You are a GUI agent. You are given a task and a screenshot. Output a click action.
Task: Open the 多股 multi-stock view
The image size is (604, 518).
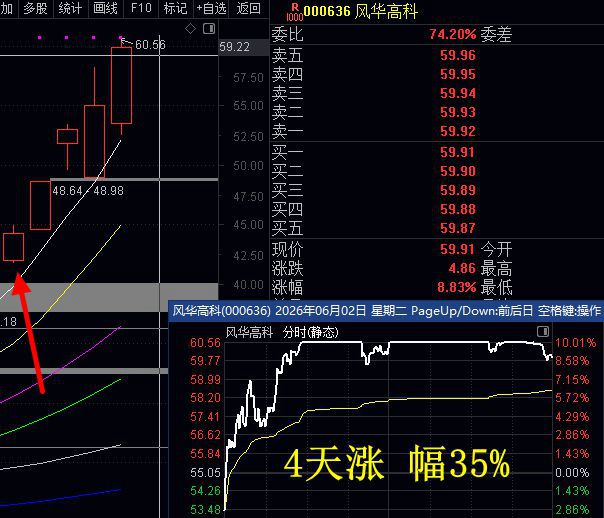tap(35, 8)
